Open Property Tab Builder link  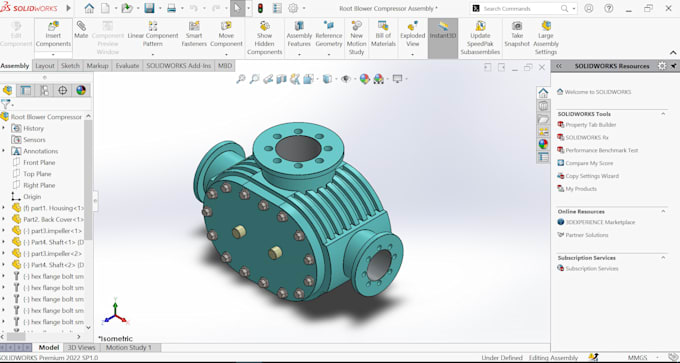click(591, 125)
